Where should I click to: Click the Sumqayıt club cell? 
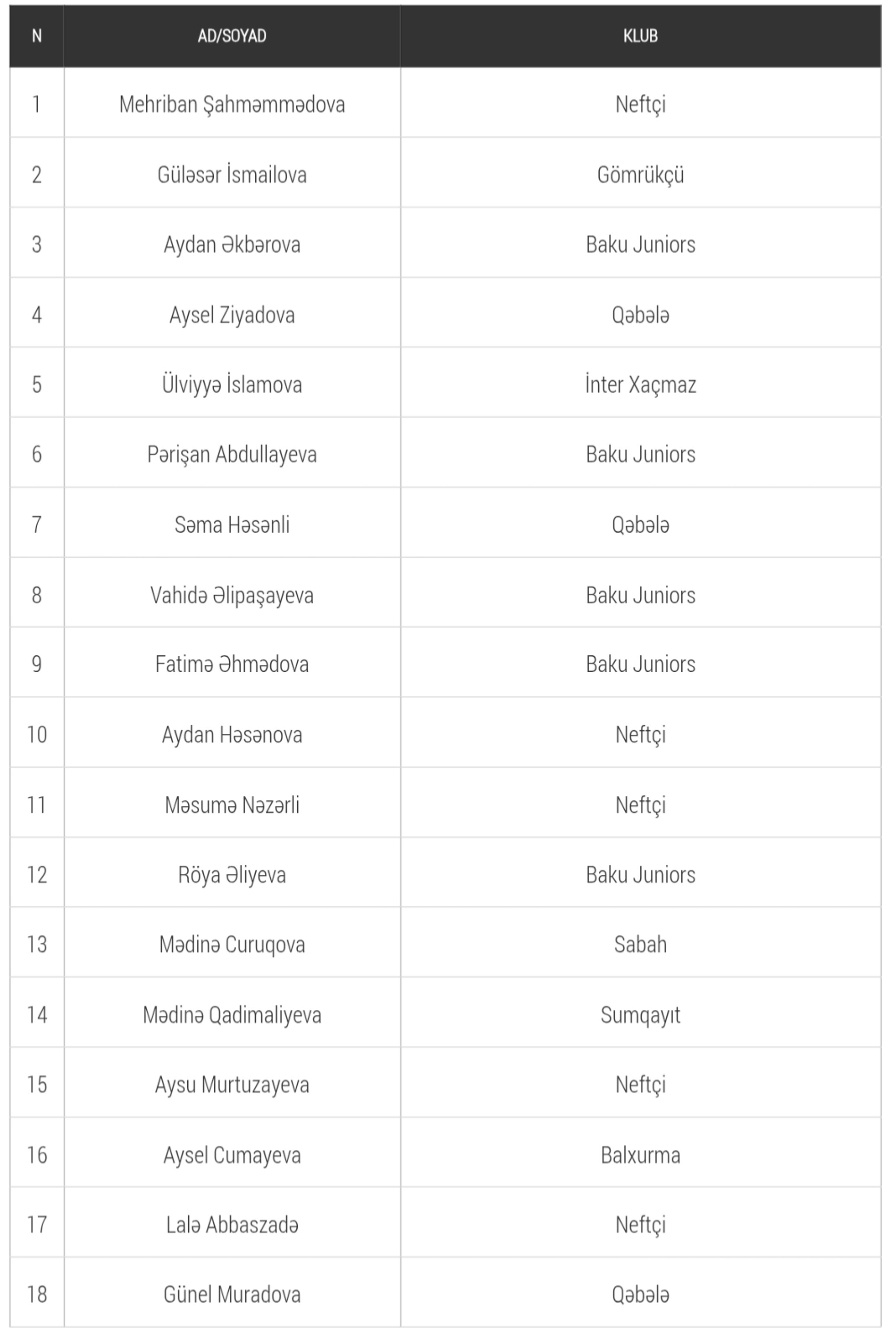(x=640, y=1015)
